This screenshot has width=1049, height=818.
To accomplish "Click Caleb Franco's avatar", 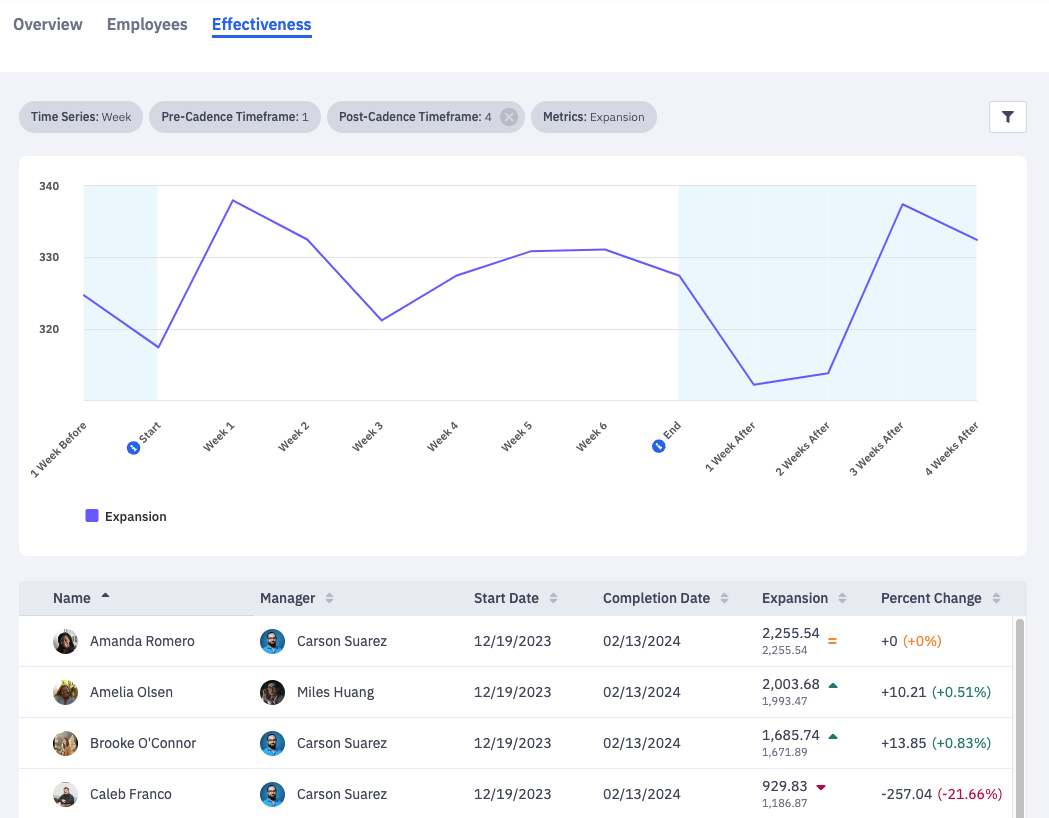I will [66, 794].
